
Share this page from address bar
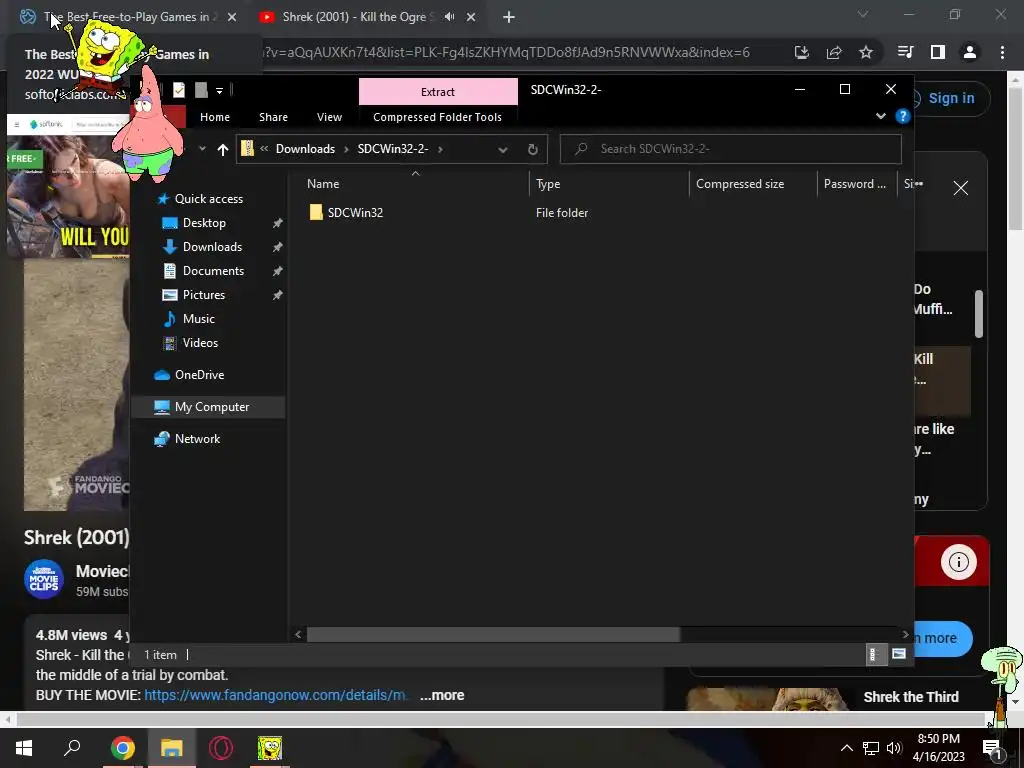coord(834,52)
